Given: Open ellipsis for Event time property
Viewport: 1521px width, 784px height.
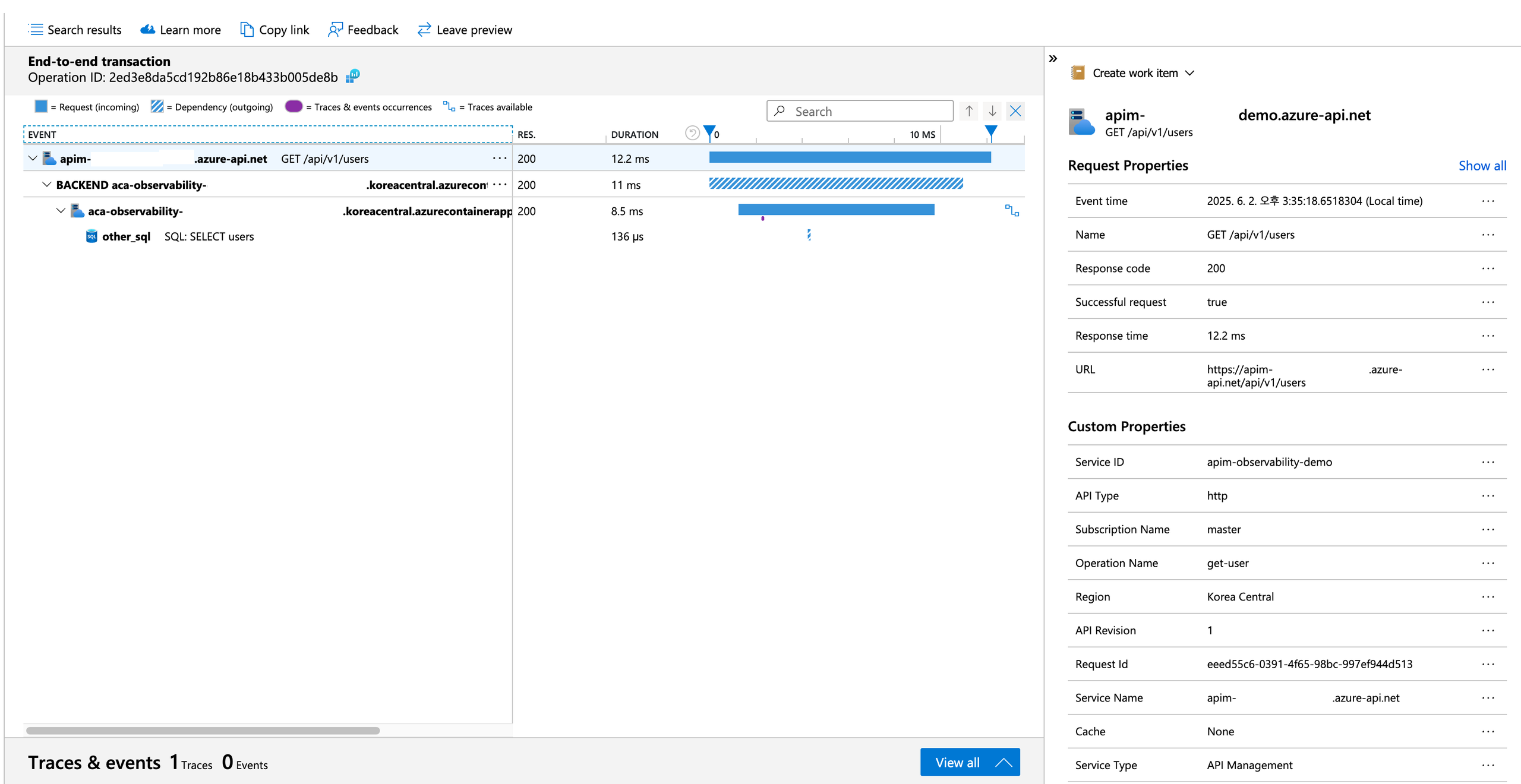Looking at the screenshot, I should 1488,201.
